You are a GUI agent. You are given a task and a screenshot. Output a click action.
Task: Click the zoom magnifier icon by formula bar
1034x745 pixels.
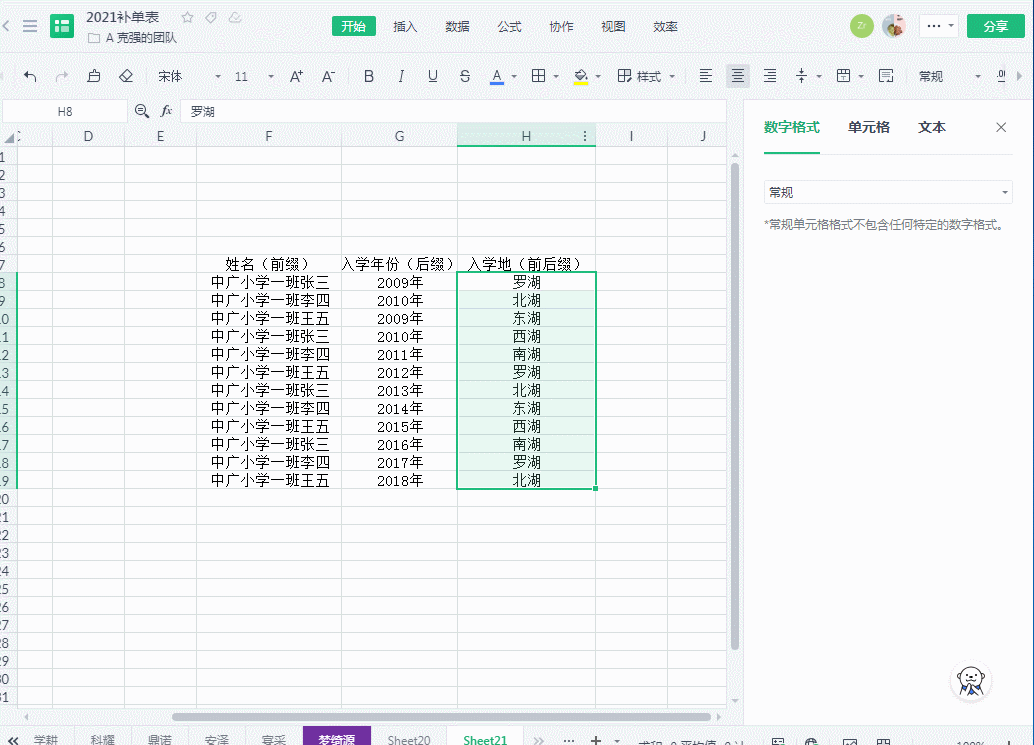click(x=141, y=111)
